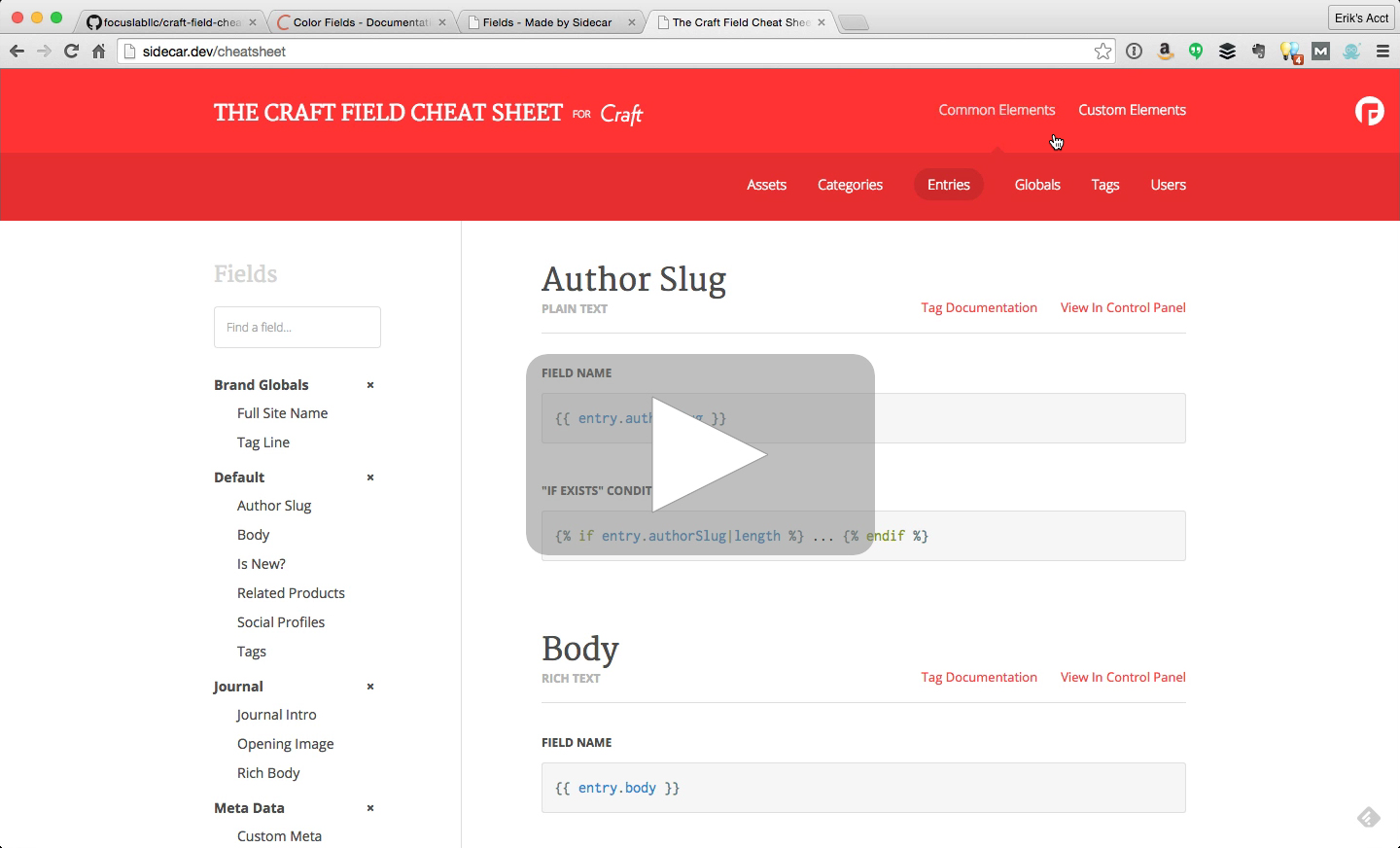Screen dimensions: 1400x848
Task: Click the lightbulb extension showing 4 notifications
Action: pos(1289,51)
